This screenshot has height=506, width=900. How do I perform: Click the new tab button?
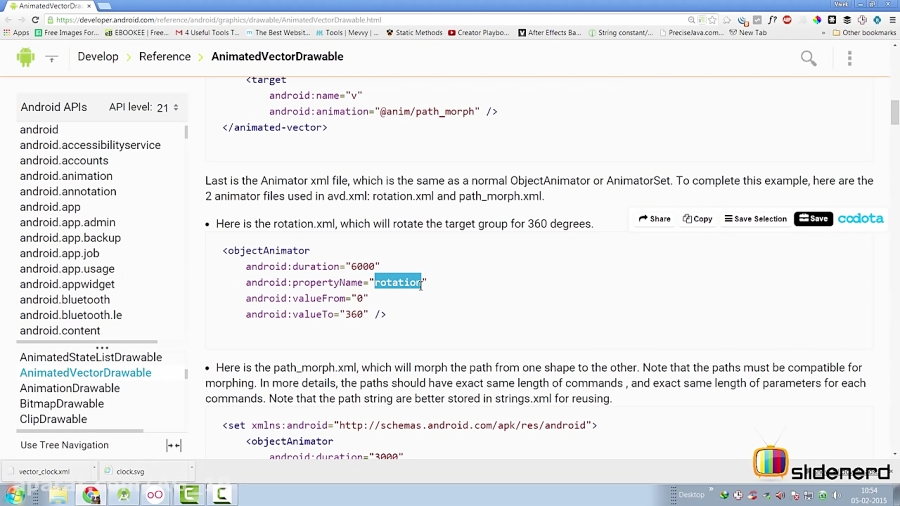click(104, 6)
